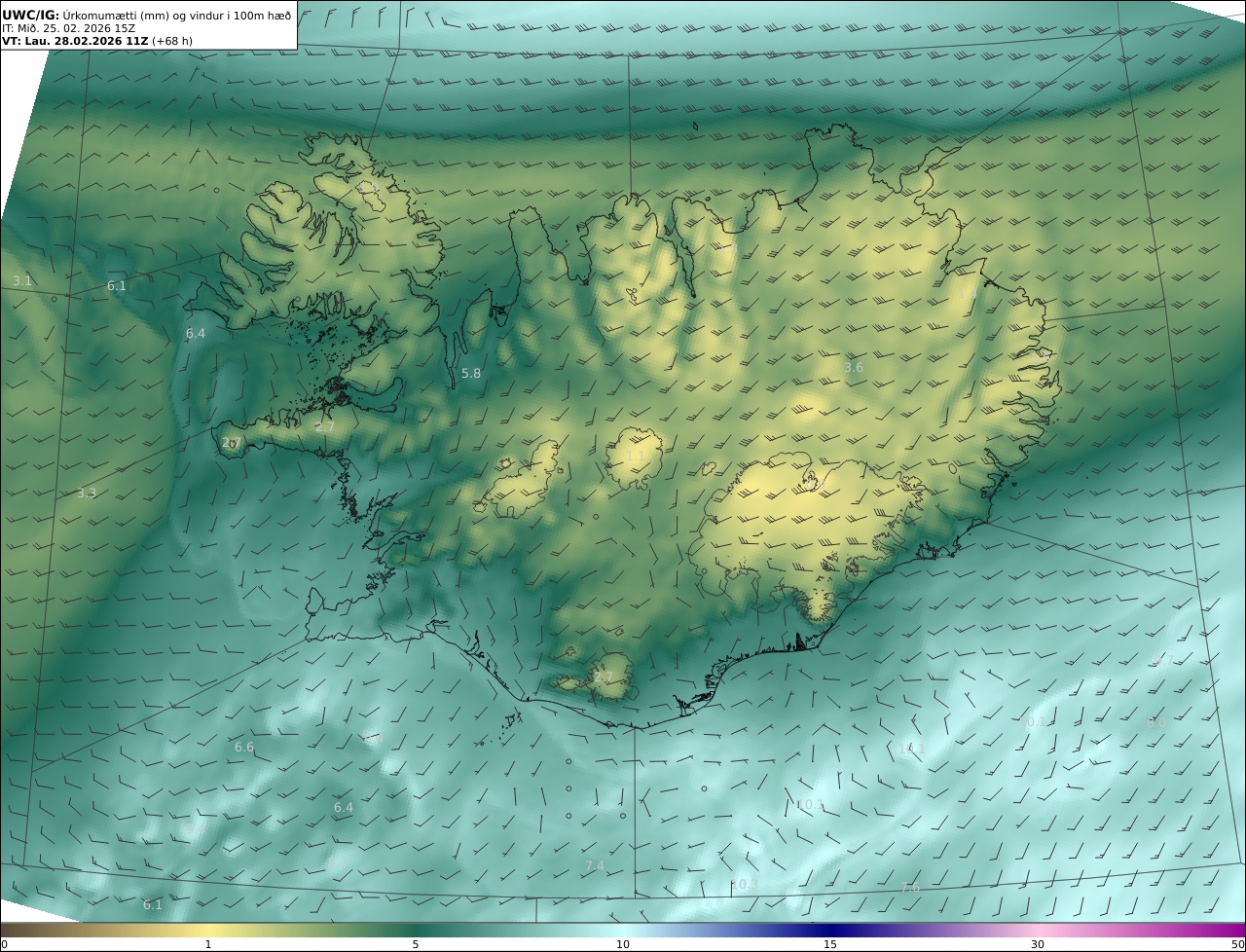The width and height of the screenshot is (1246, 952).
Task: Select the 1 tick on the colorbar
Action: click(207, 944)
